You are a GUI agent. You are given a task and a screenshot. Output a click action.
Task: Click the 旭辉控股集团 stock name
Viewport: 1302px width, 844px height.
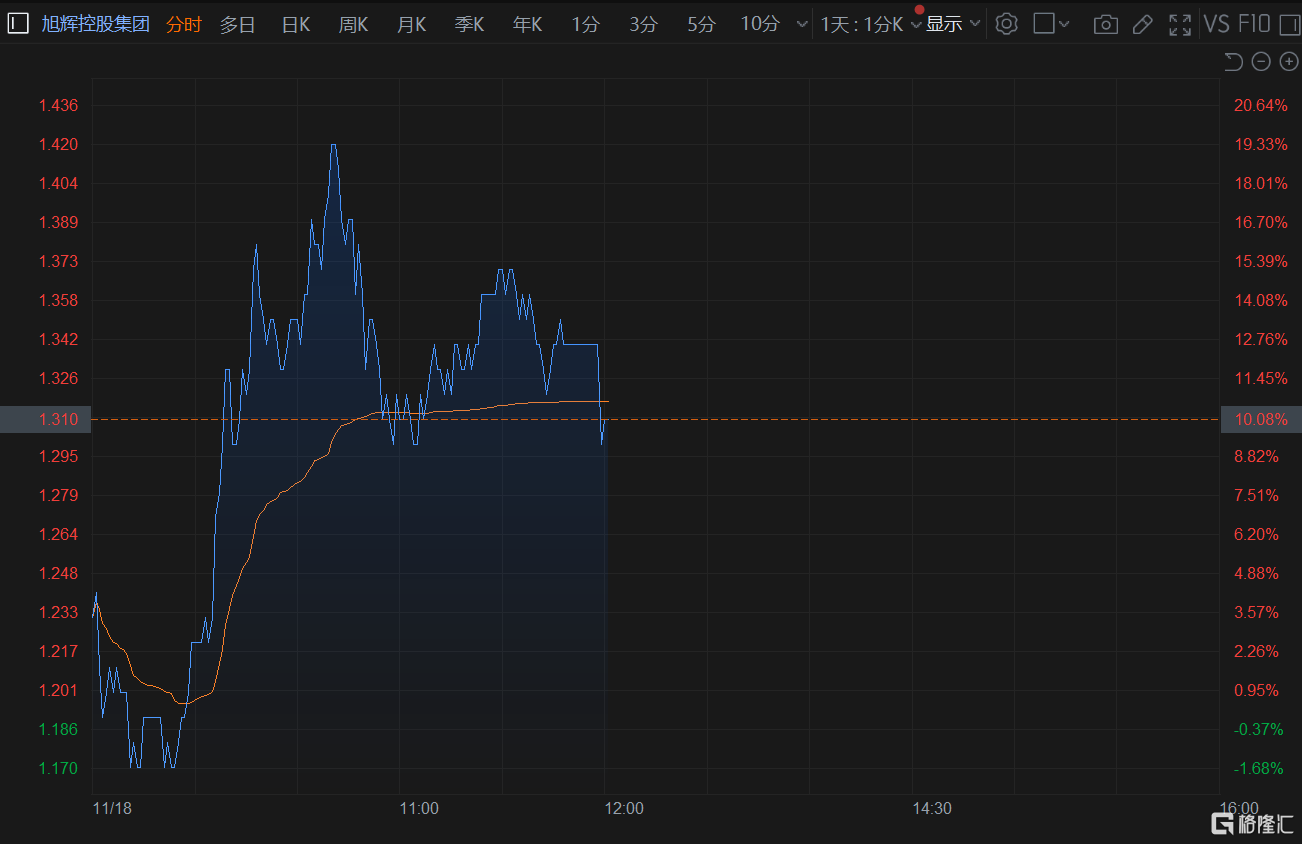95,24
